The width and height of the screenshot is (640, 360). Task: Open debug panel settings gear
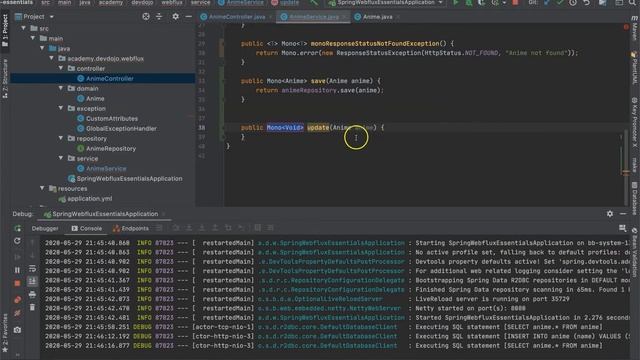(610, 214)
